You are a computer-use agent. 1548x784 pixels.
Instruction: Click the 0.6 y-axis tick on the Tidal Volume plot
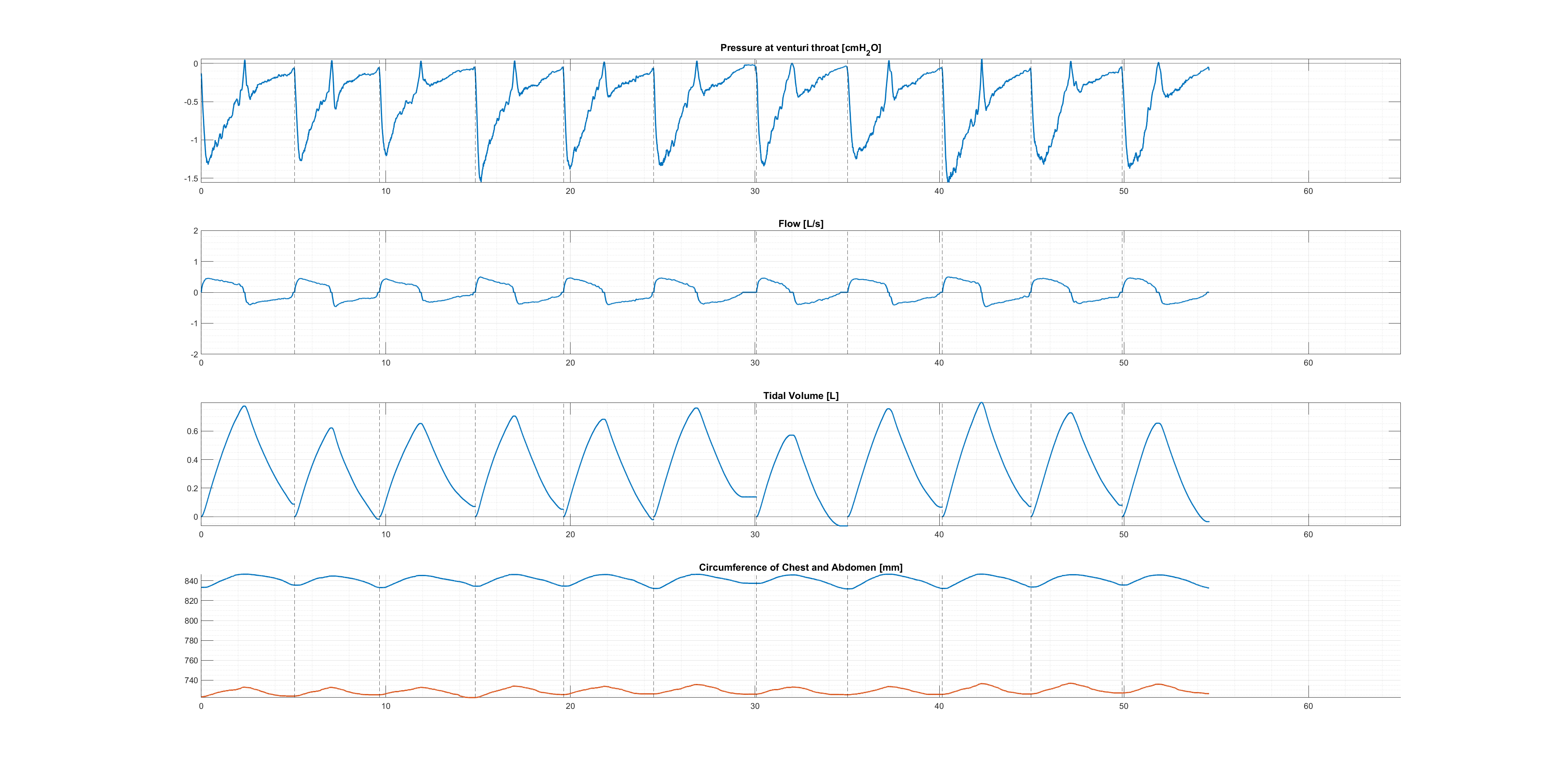coord(192,431)
